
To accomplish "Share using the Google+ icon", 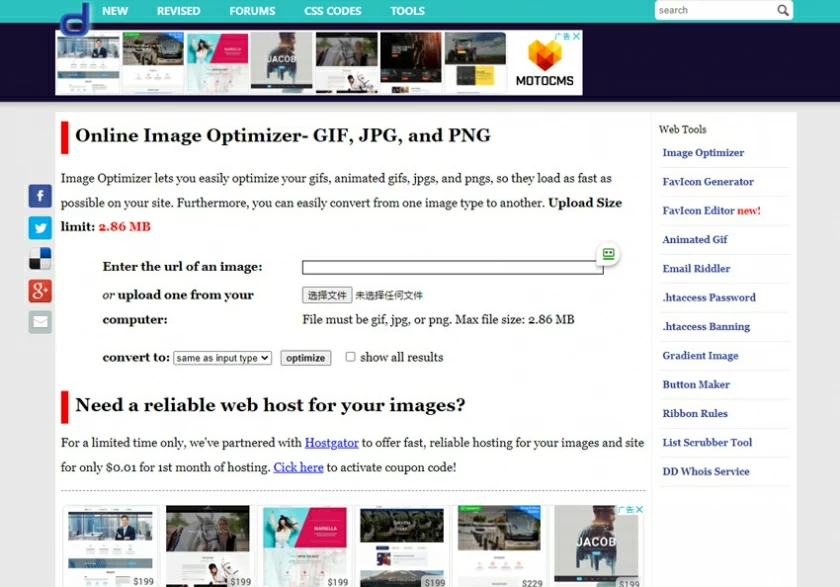I will [x=39, y=290].
